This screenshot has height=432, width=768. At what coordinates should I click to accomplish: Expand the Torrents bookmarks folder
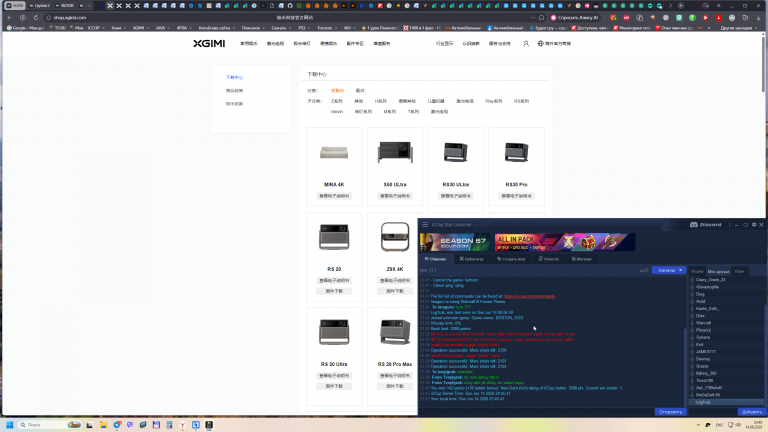click(x=327, y=28)
